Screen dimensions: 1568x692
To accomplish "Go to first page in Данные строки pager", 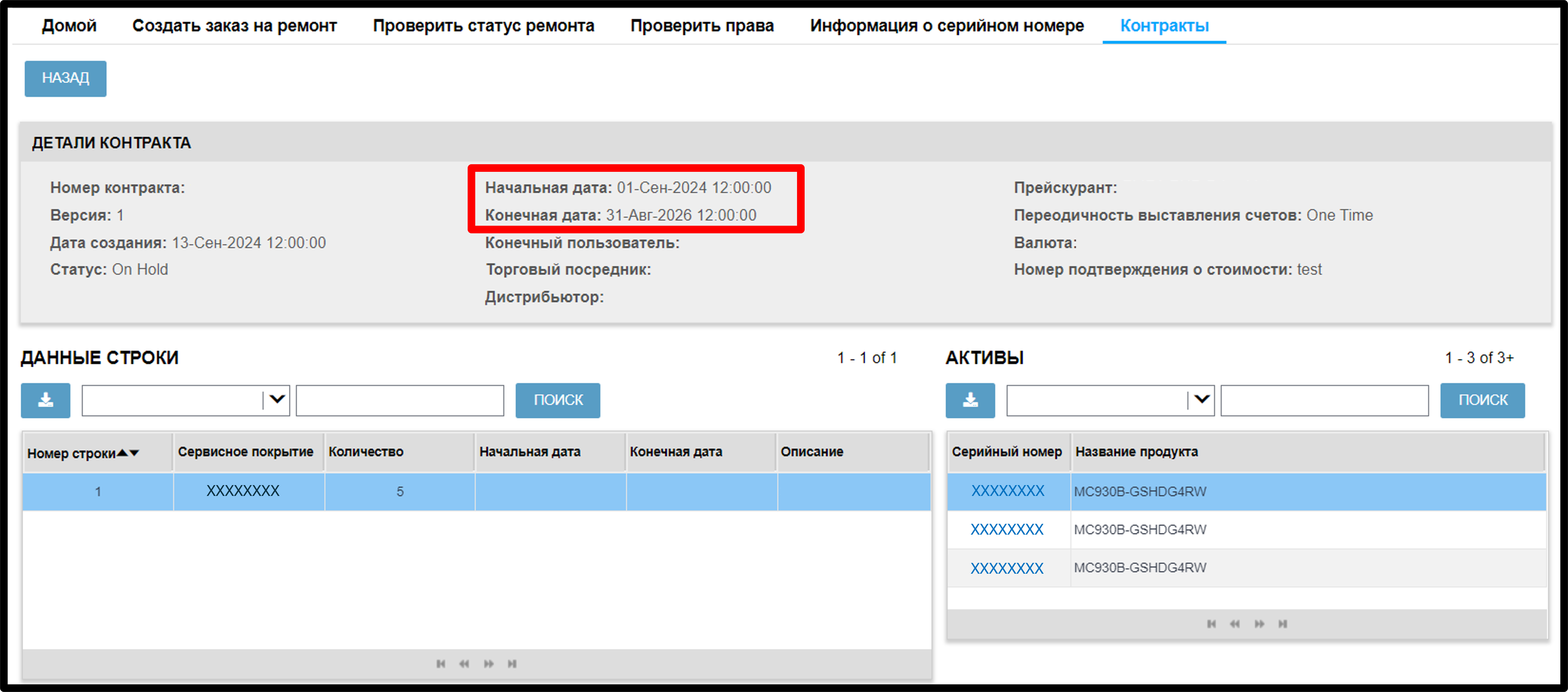I will coord(441,663).
